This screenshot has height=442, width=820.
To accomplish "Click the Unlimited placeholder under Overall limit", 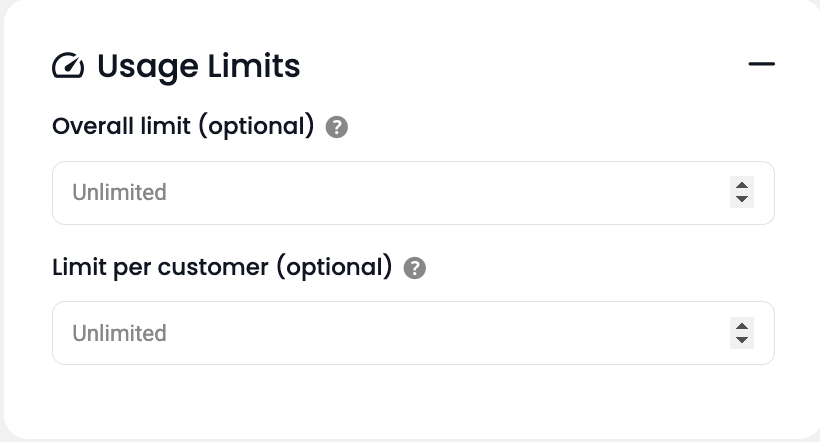I will coord(119,192).
